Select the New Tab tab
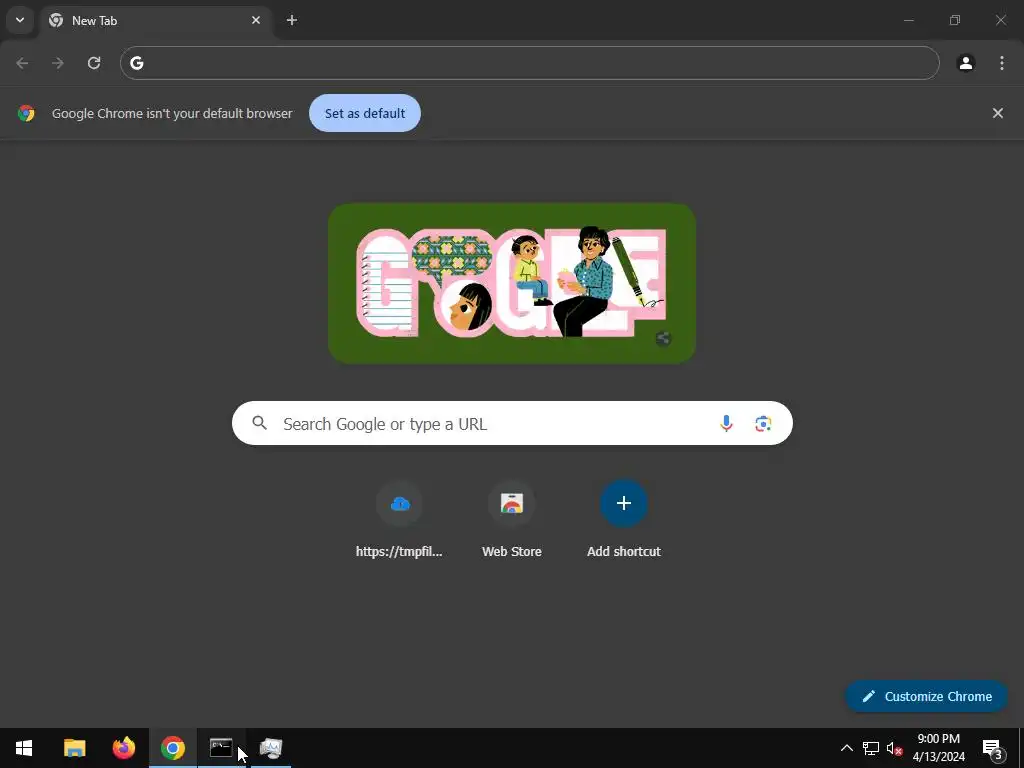The height and width of the screenshot is (768, 1024). 155,20
